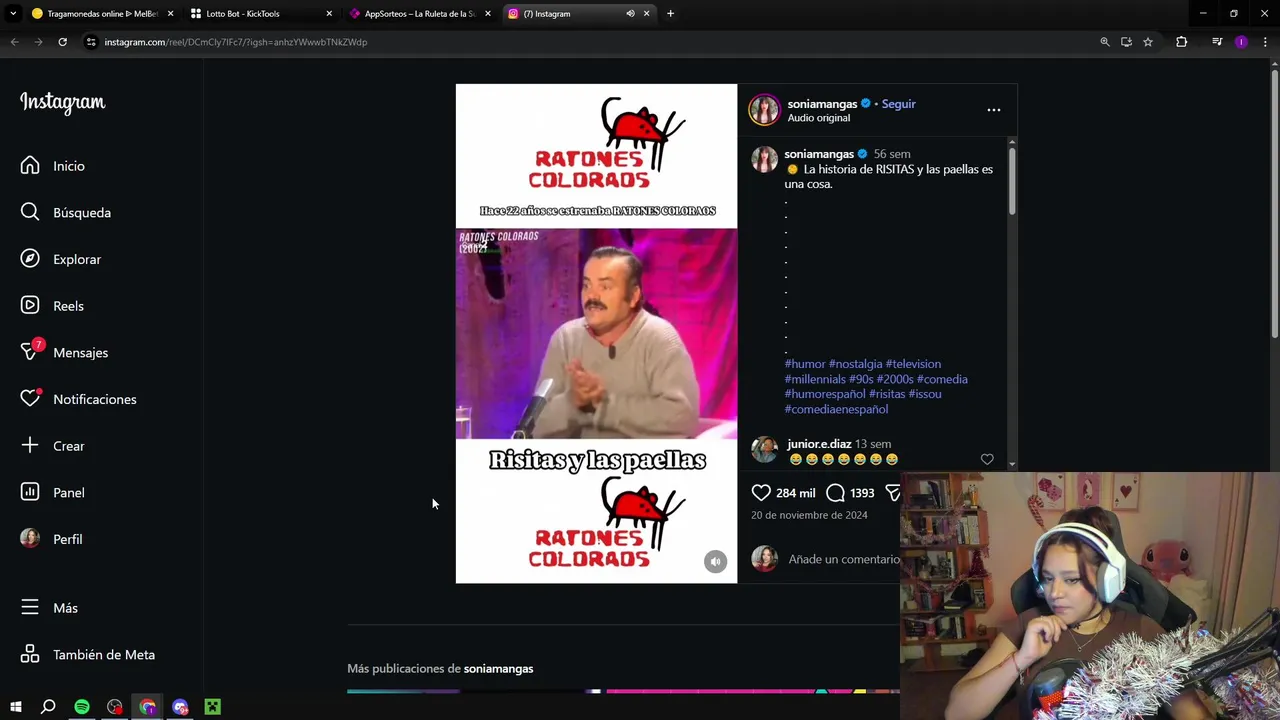The image size is (1280, 720).
Task: Open a new browser tab
Action: pyautogui.click(x=670, y=14)
